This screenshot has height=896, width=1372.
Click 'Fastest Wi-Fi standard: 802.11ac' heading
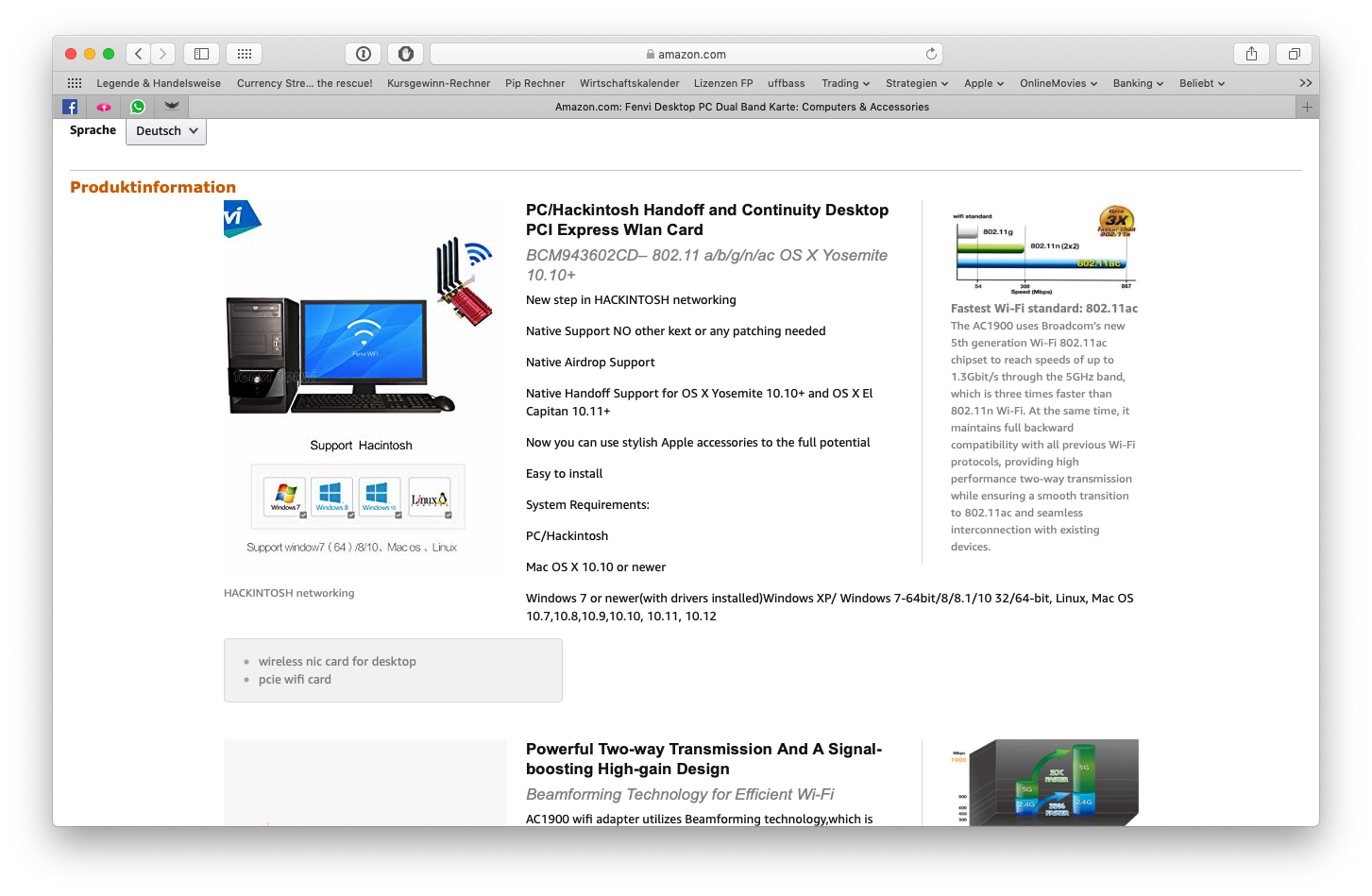coord(1044,309)
